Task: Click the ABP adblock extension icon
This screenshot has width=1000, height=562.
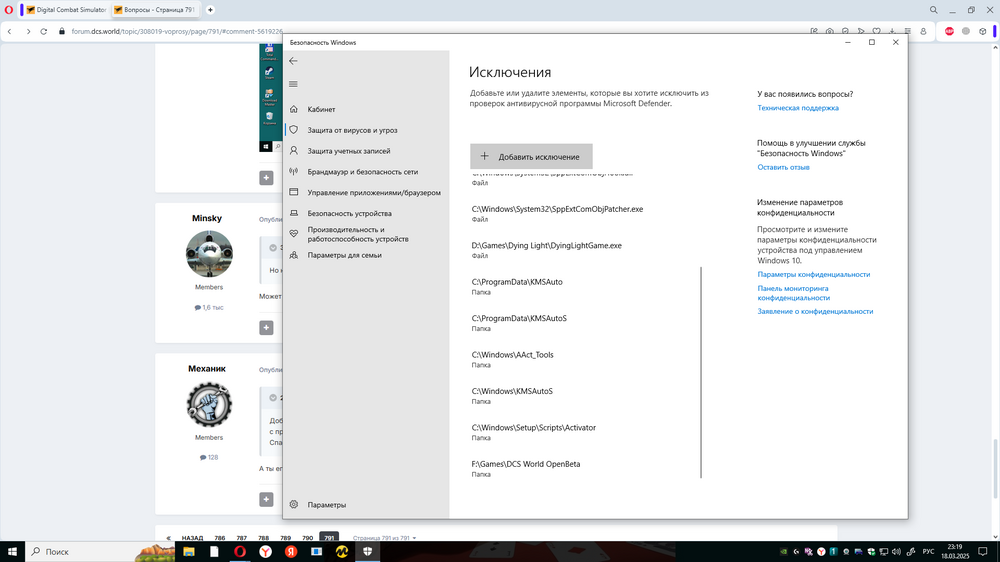Action: [x=949, y=31]
